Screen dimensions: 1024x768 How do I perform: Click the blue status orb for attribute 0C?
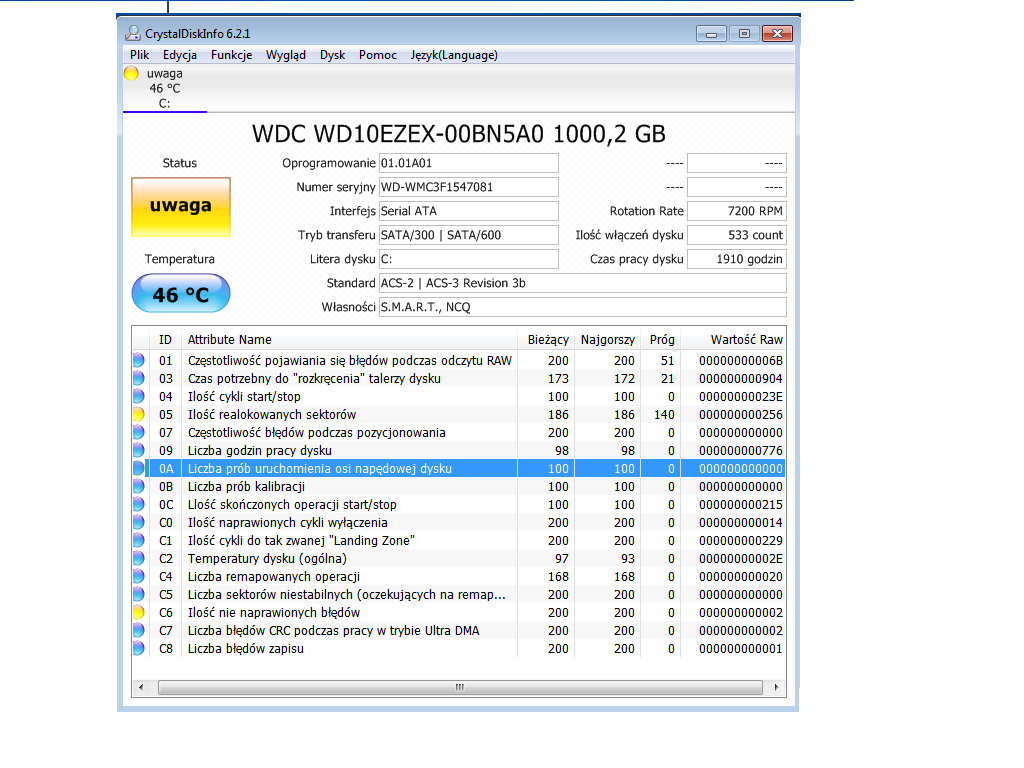click(x=138, y=505)
